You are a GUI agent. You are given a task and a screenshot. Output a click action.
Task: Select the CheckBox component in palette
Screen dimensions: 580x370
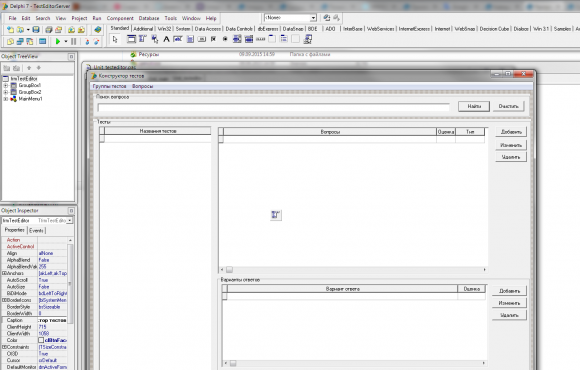coord(213,39)
